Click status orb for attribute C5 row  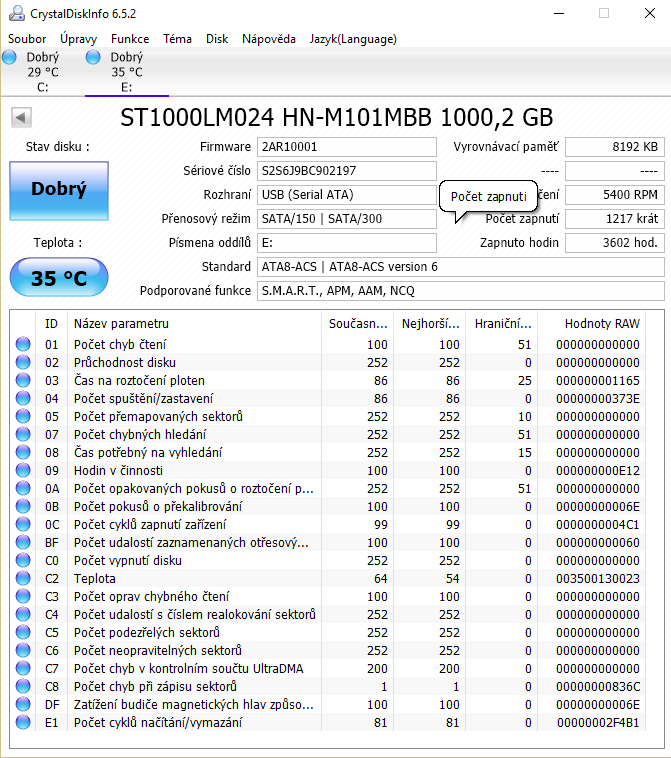(x=23, y=632)
